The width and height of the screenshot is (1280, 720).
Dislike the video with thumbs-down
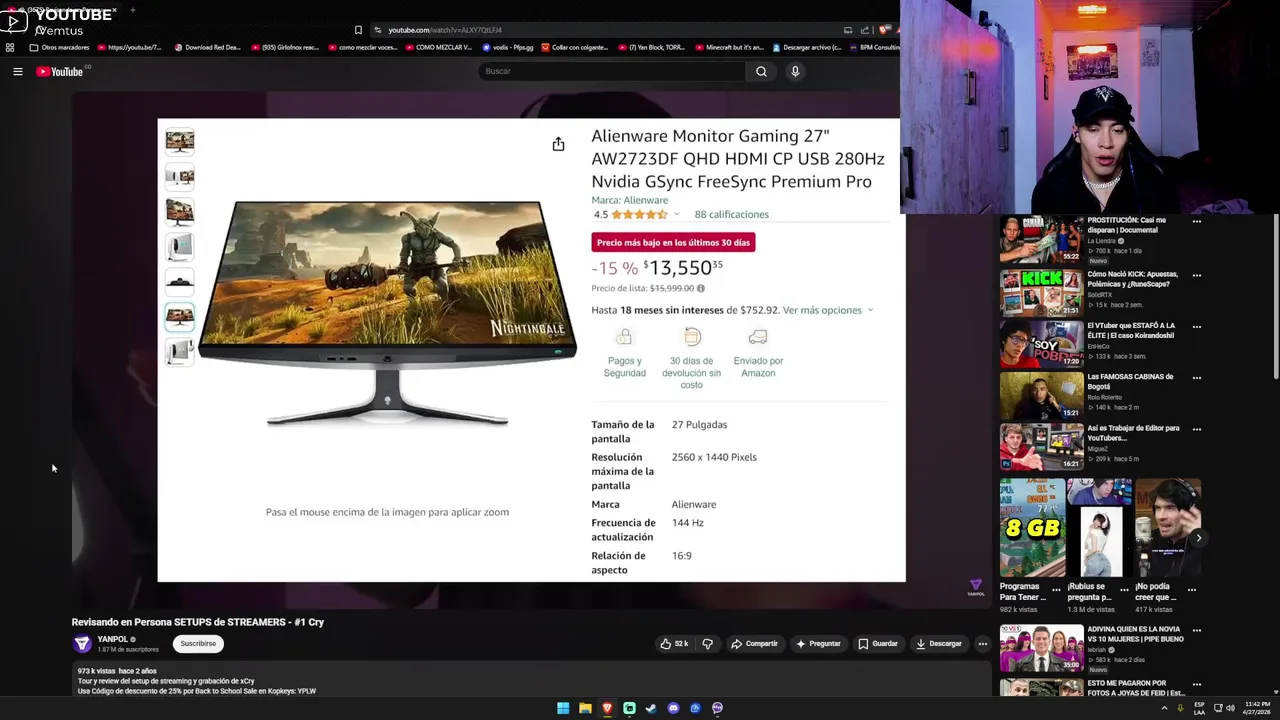coord(707,644)
